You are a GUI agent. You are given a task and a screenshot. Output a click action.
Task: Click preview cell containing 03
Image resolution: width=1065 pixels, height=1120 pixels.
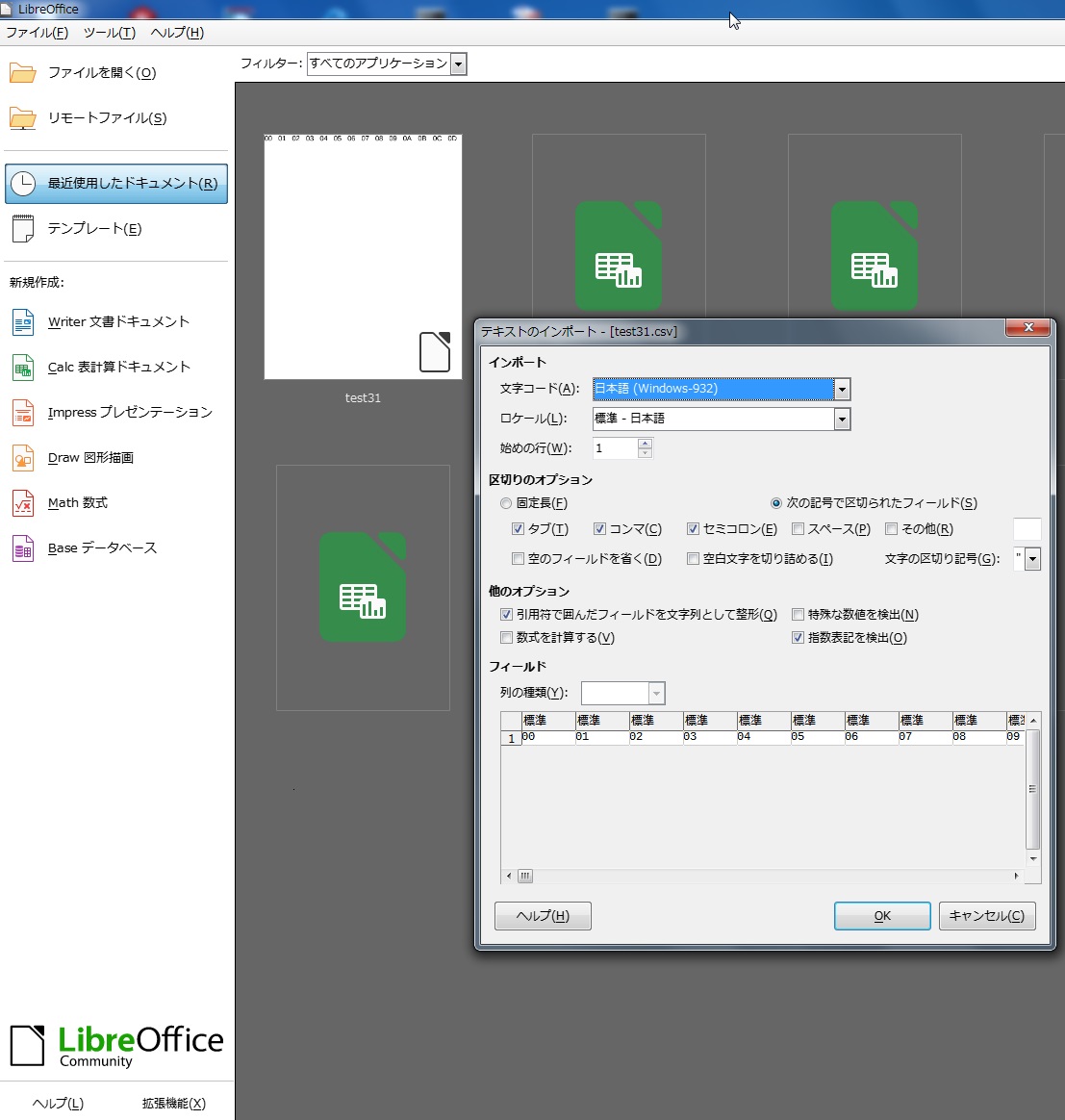coord(709,737)
